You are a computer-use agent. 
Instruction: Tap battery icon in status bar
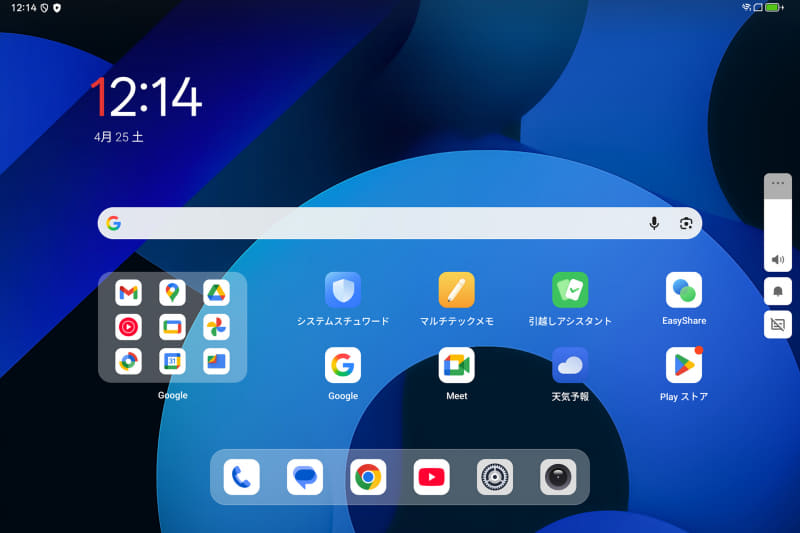pos(774,7)
